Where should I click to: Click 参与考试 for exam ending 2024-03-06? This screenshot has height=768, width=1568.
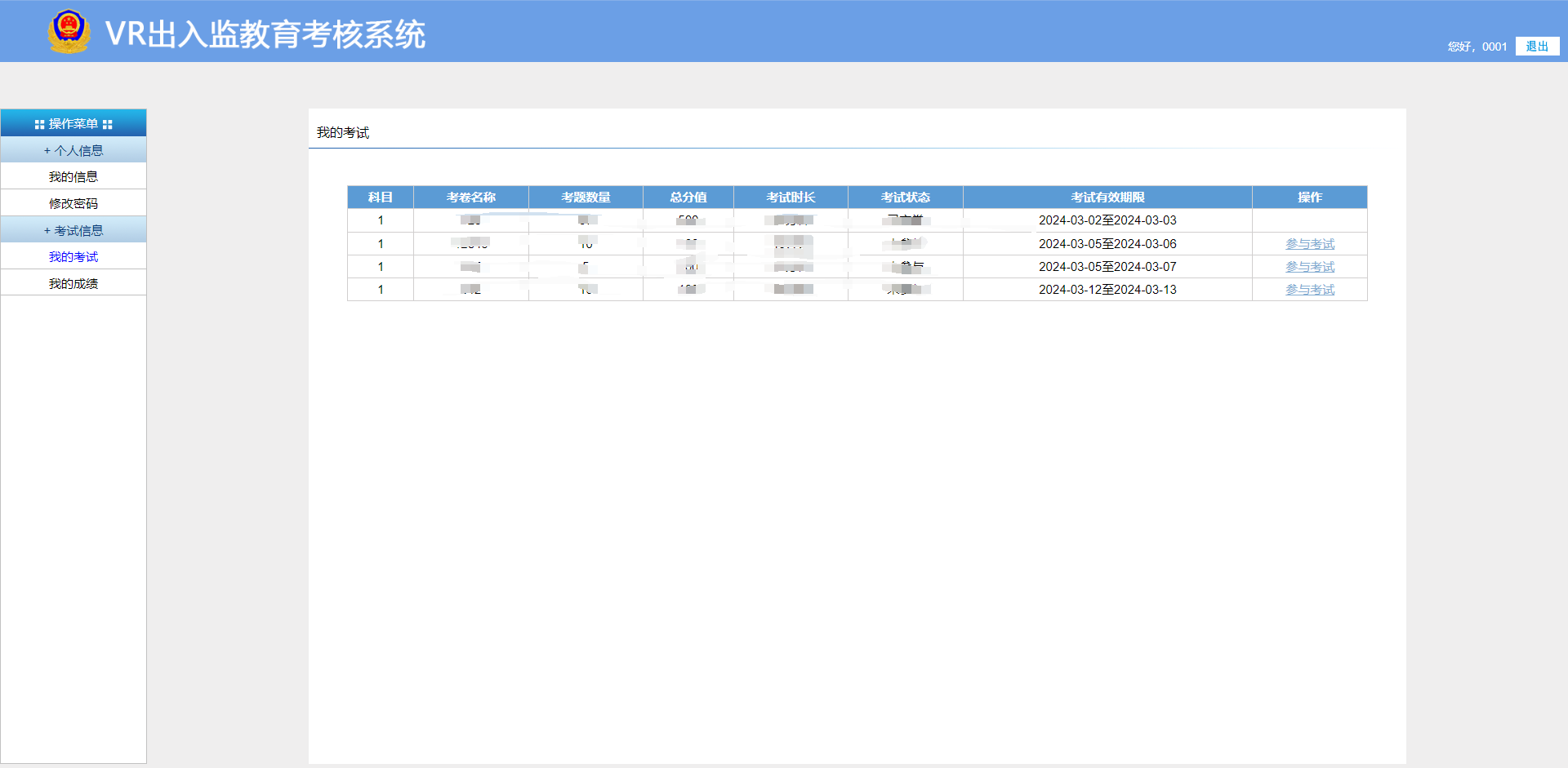click(1309, 244)
